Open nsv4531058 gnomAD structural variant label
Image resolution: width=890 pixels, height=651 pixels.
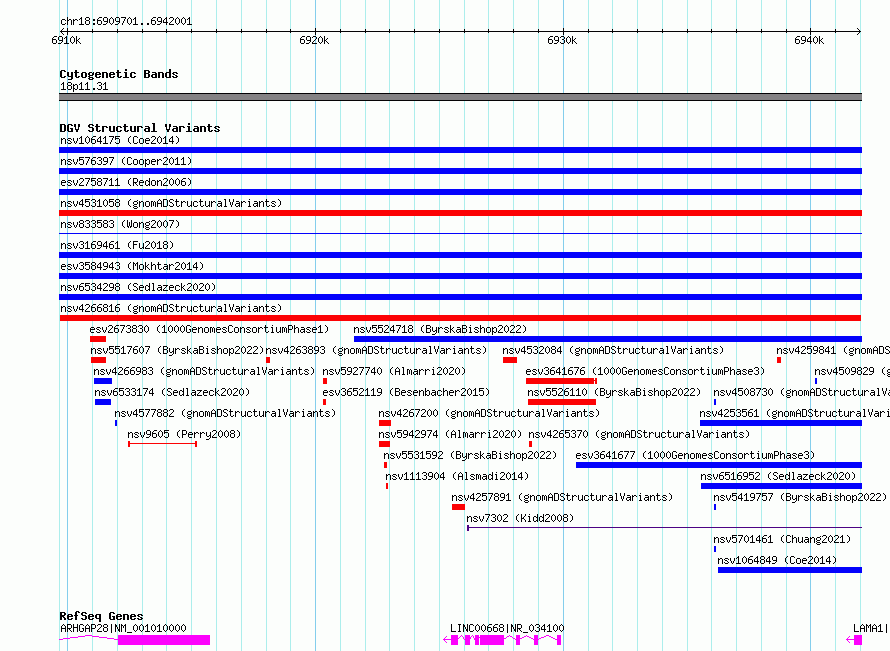(x=171, y=203)
